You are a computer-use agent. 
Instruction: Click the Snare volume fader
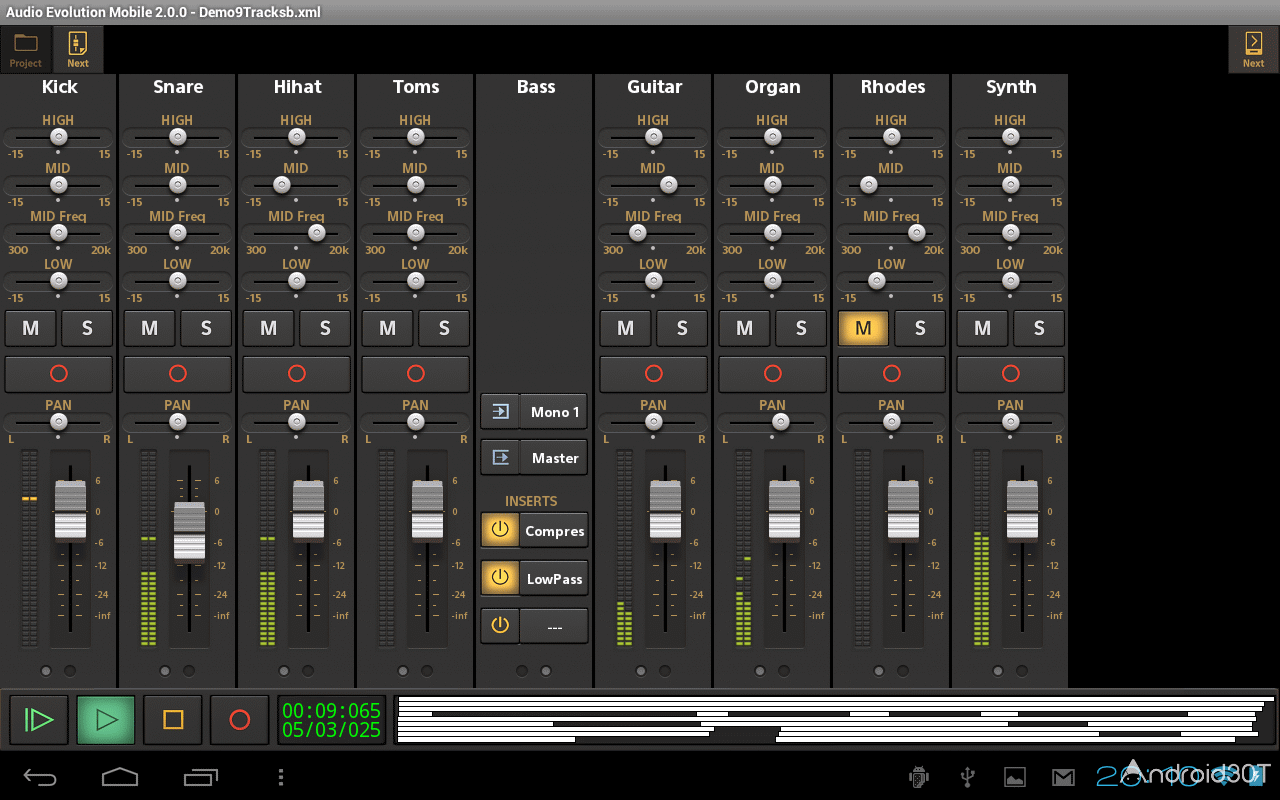tap(189, 531)
